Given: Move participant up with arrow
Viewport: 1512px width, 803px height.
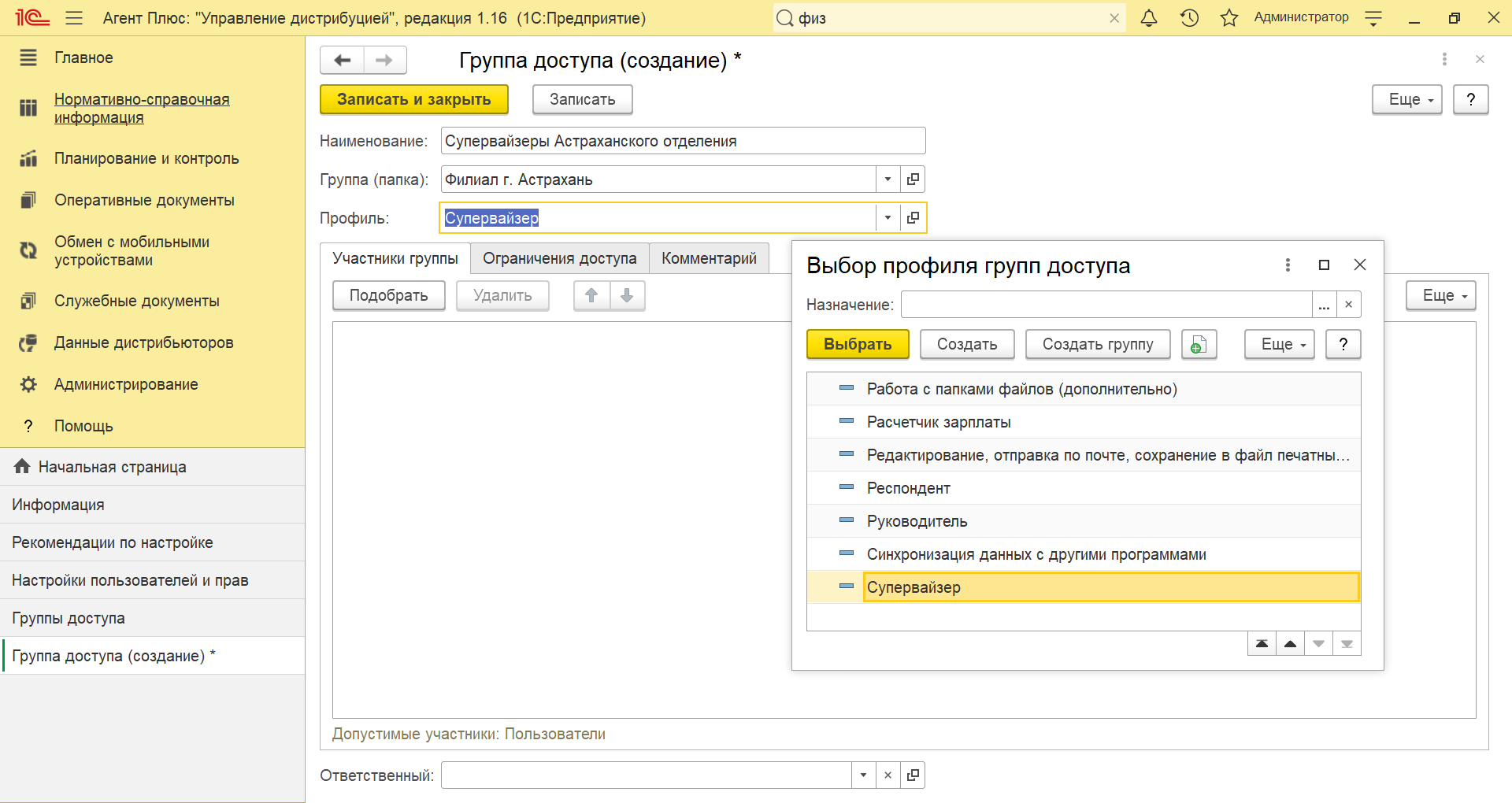Looking at the screenshot, I should click(591, 296).
